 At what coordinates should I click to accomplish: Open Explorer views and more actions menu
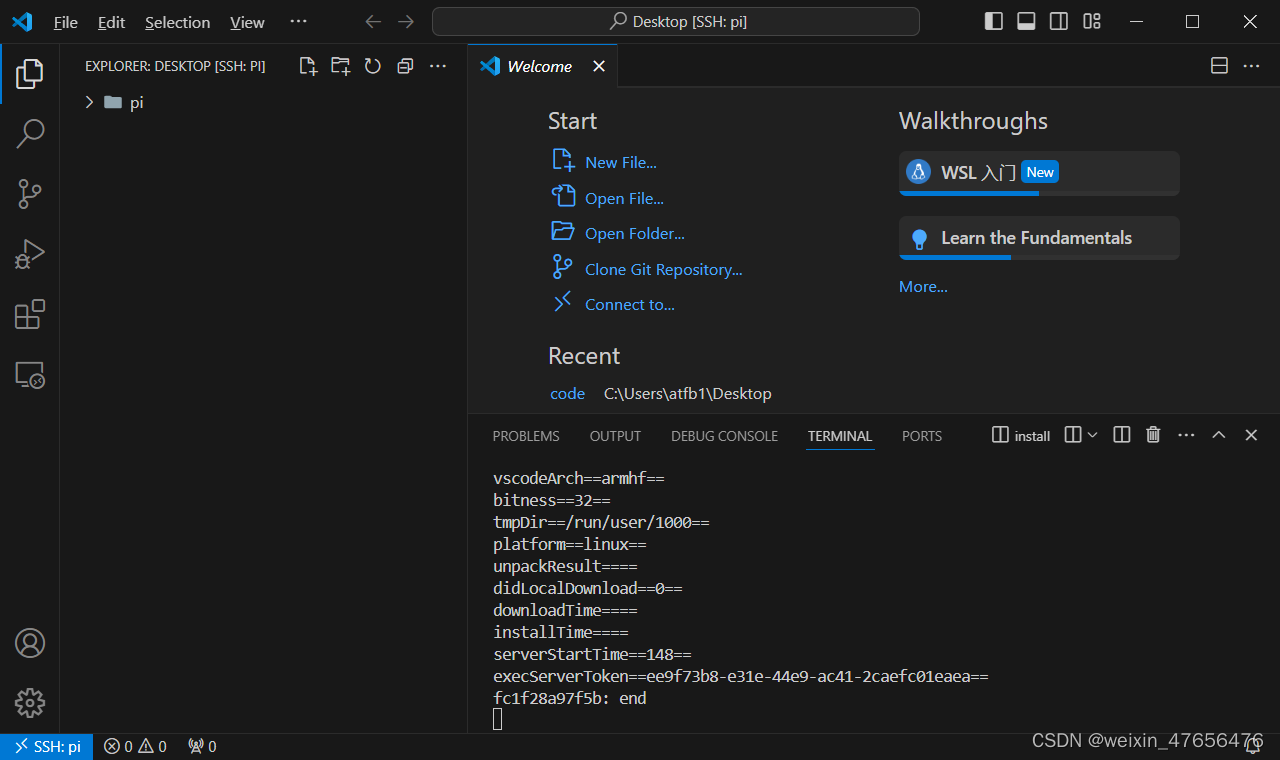coord(437,66)
